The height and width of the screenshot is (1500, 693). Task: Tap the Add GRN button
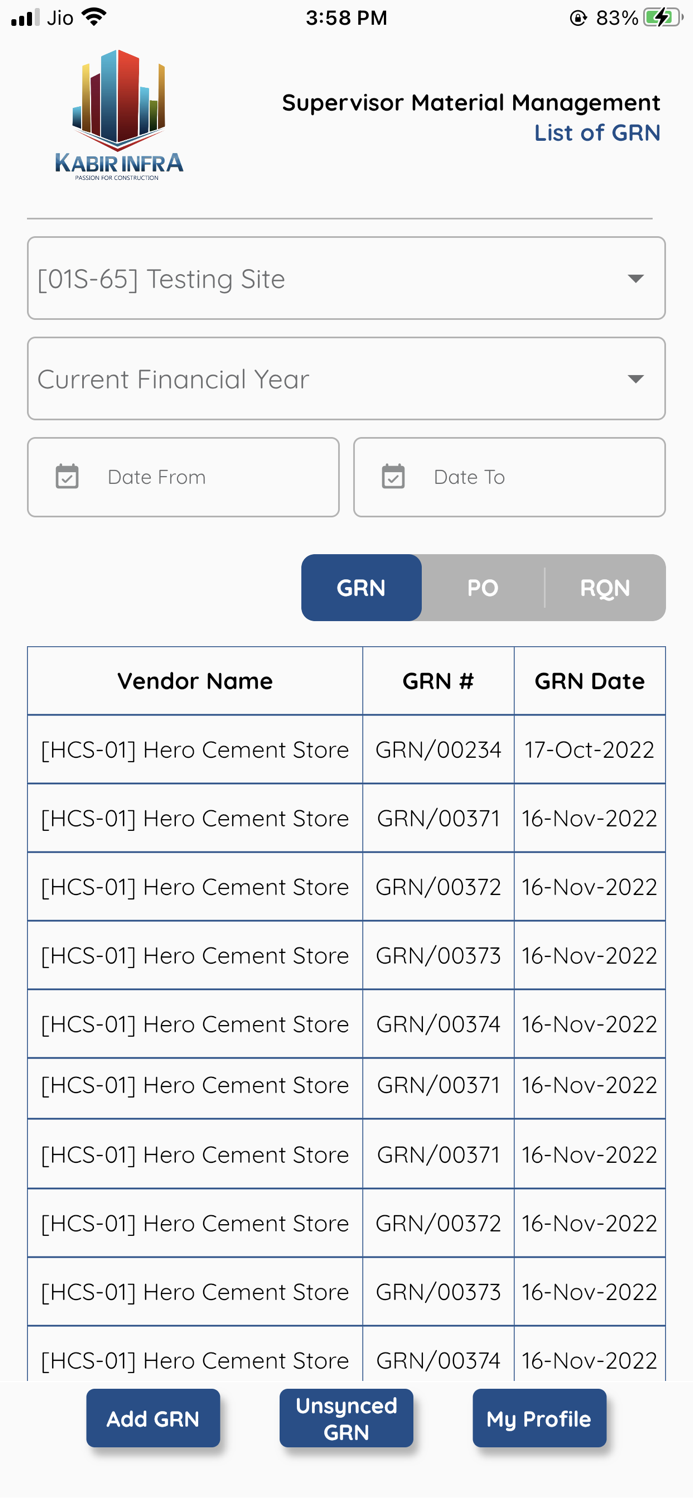pyautogui.click(x=153, y=1418)
